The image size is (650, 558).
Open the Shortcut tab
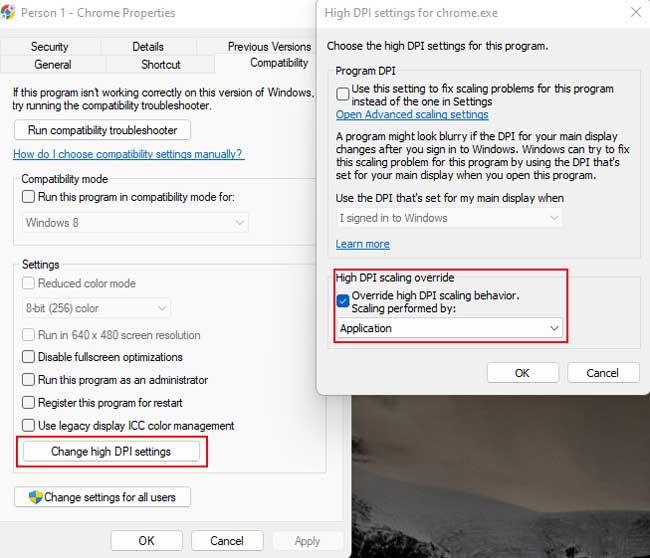tap(161, 65)
